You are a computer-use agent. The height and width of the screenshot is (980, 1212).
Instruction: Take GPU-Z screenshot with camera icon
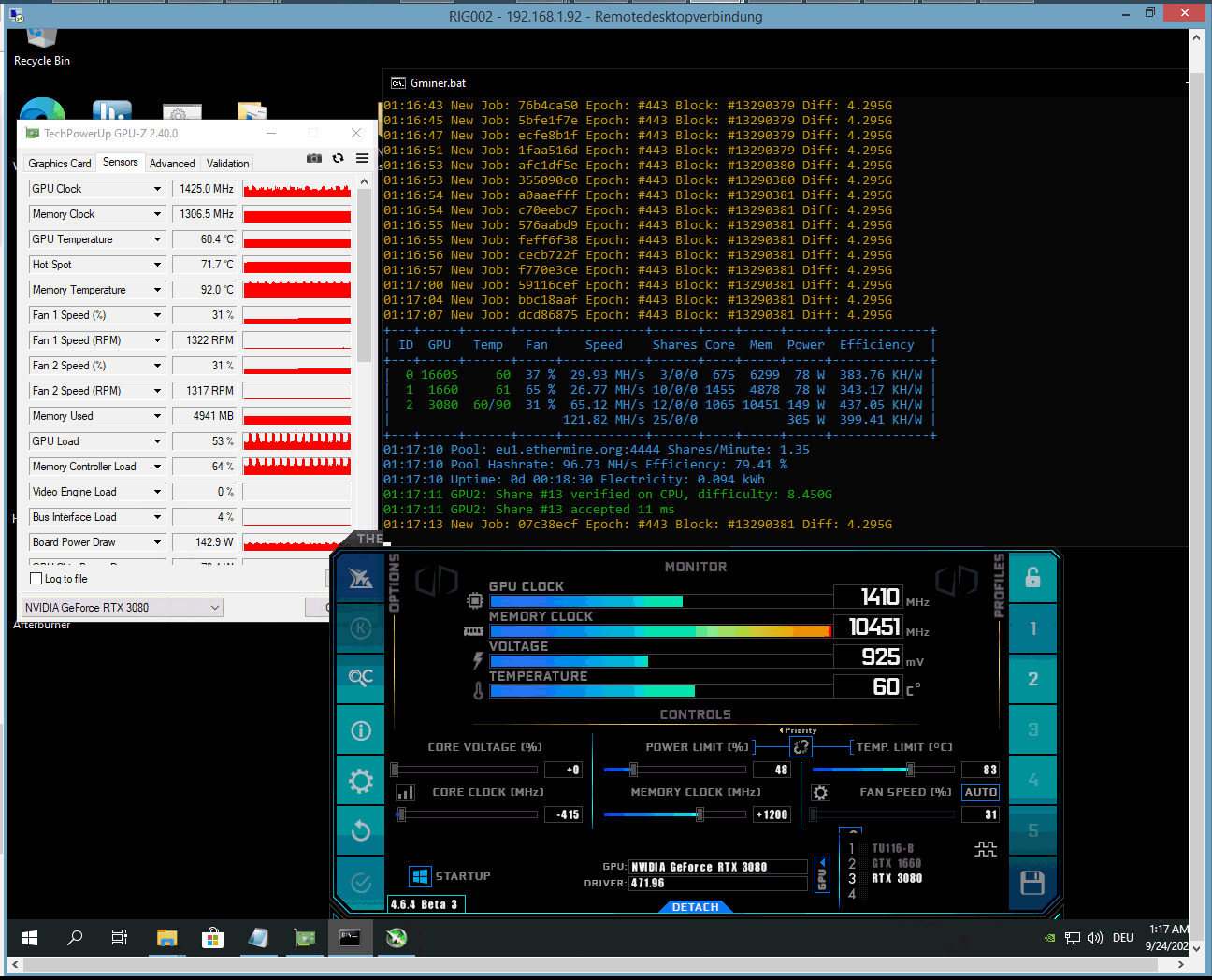[314, 158]
